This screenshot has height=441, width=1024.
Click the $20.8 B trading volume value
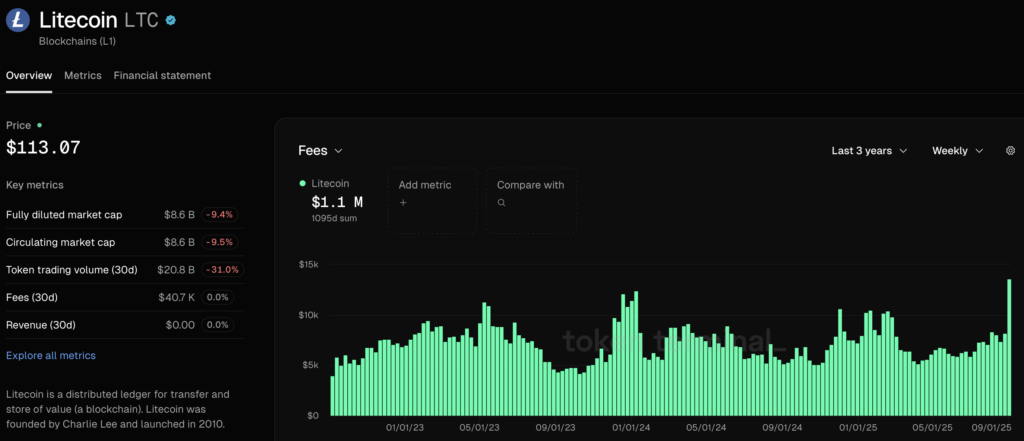176,269
